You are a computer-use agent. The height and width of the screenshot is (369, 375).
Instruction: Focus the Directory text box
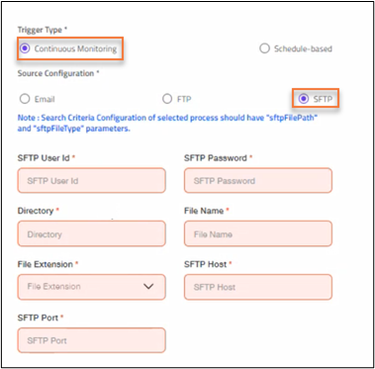(92, 234)
